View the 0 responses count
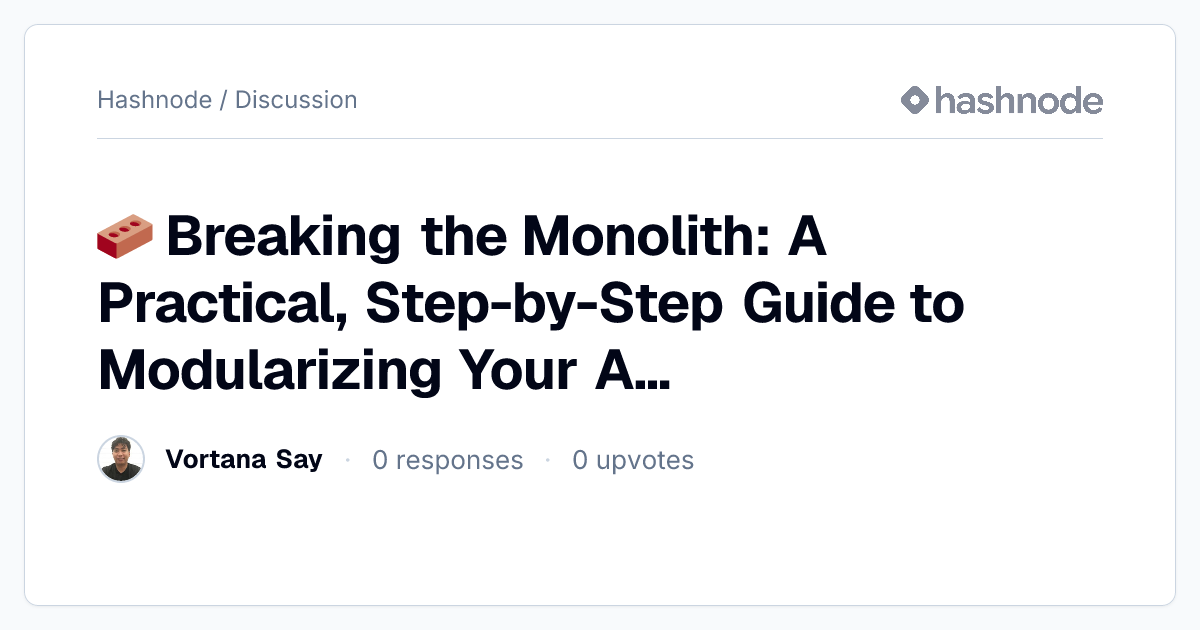The image size is (1200, 630). pyautogui.click(x=448, y=460)
